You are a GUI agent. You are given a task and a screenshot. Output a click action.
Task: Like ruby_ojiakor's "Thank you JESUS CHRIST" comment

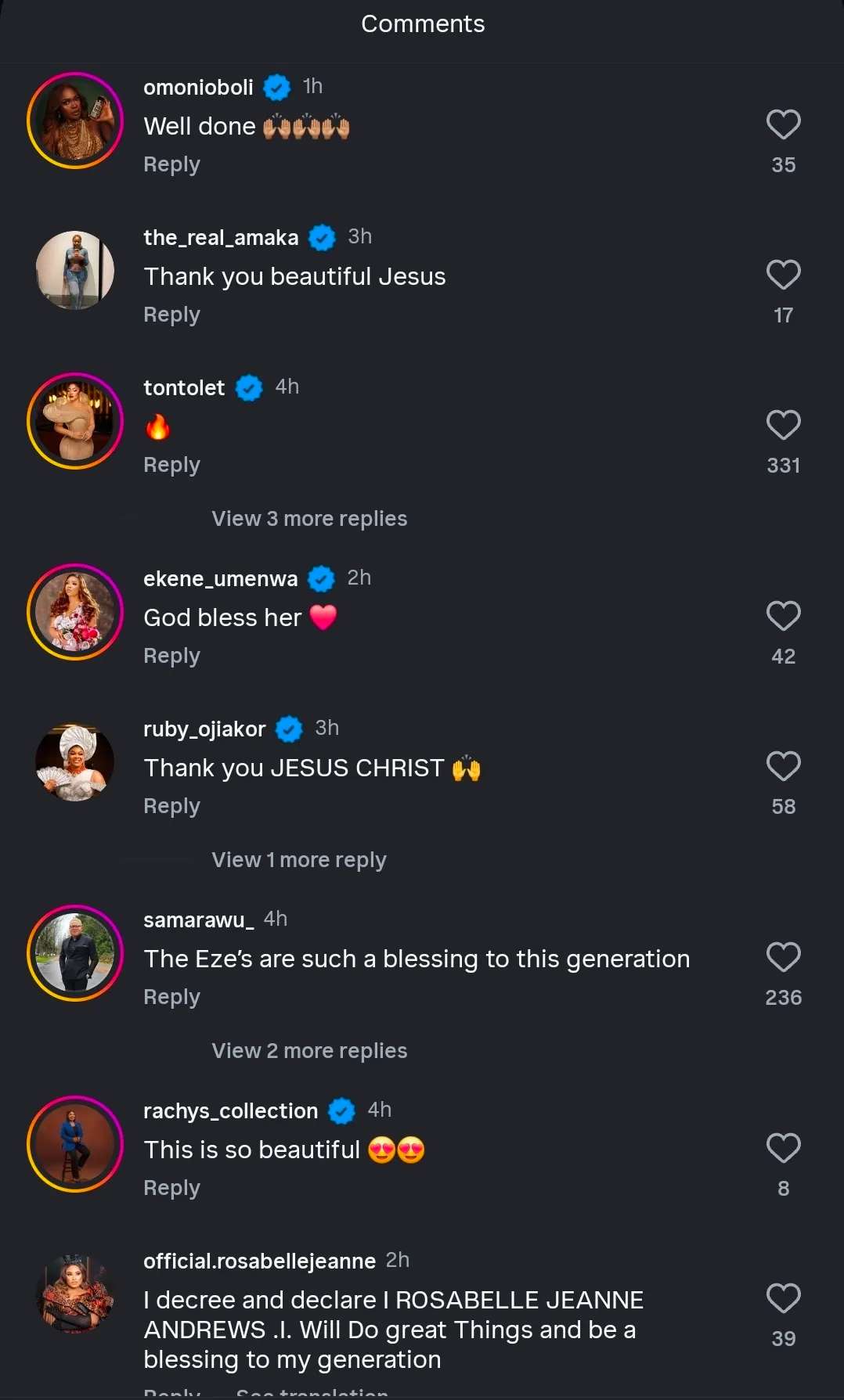(783, 766)
